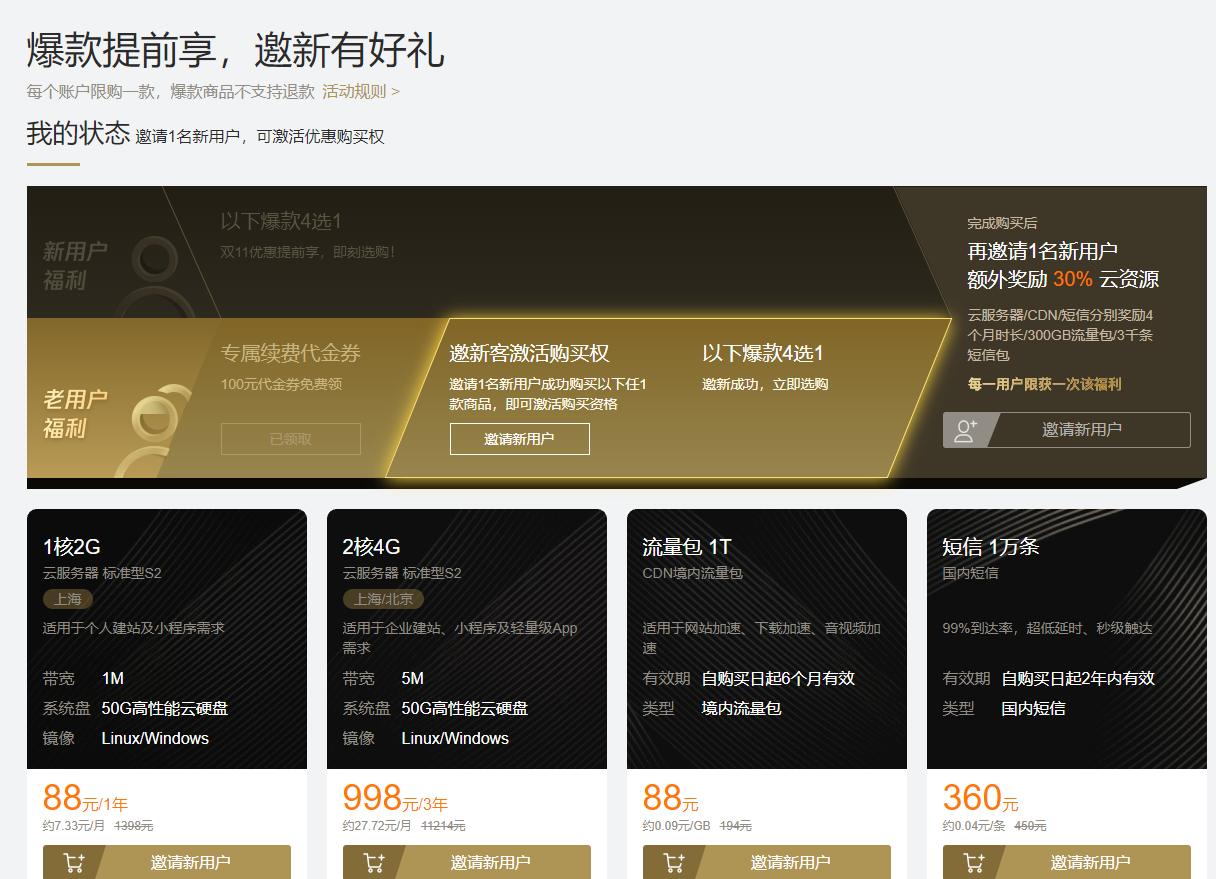
Task: Click the add-user icon beside 邀请新用户
Action: [966, 429]
